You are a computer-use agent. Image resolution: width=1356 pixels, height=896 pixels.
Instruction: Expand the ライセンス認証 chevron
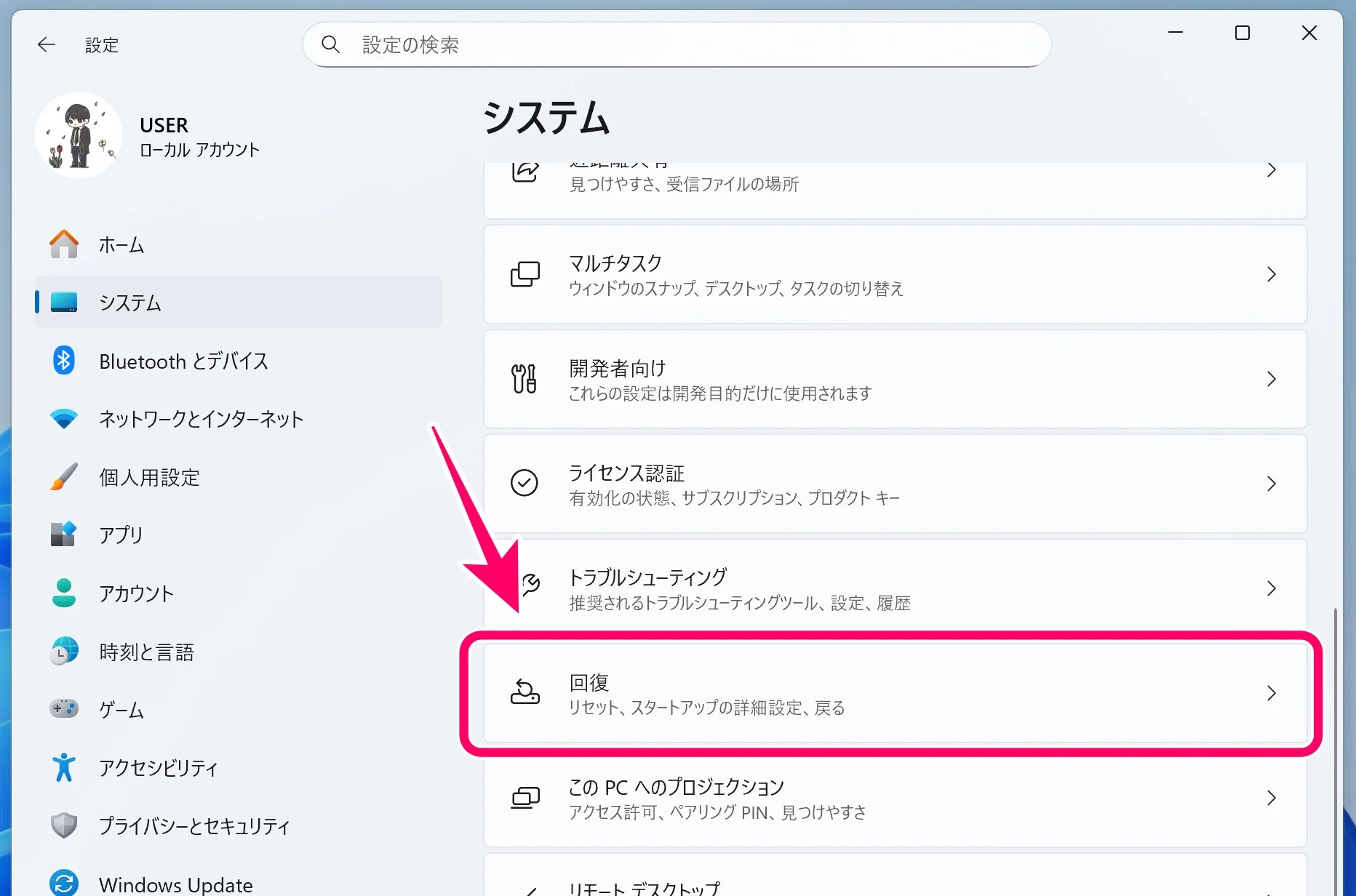1272,484
